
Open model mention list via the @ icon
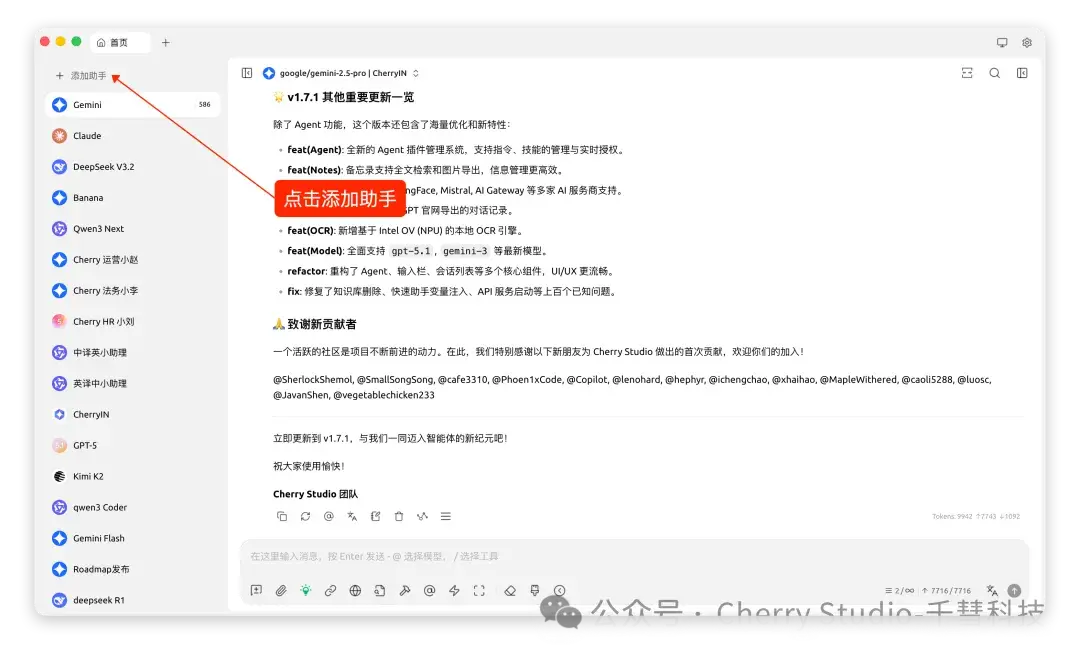428,590
